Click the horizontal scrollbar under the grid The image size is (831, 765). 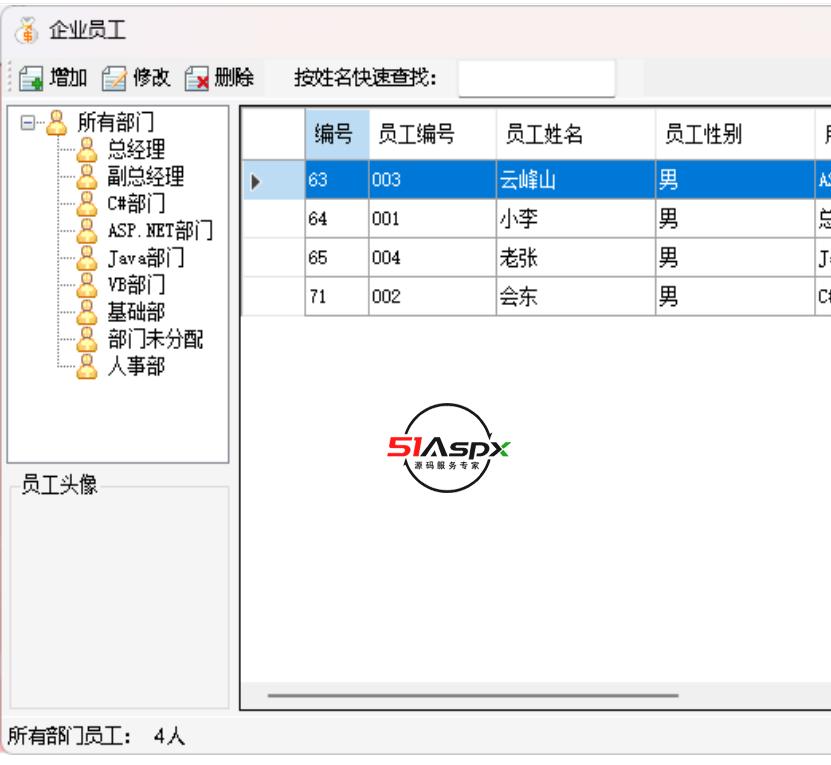tap(473, 695)
